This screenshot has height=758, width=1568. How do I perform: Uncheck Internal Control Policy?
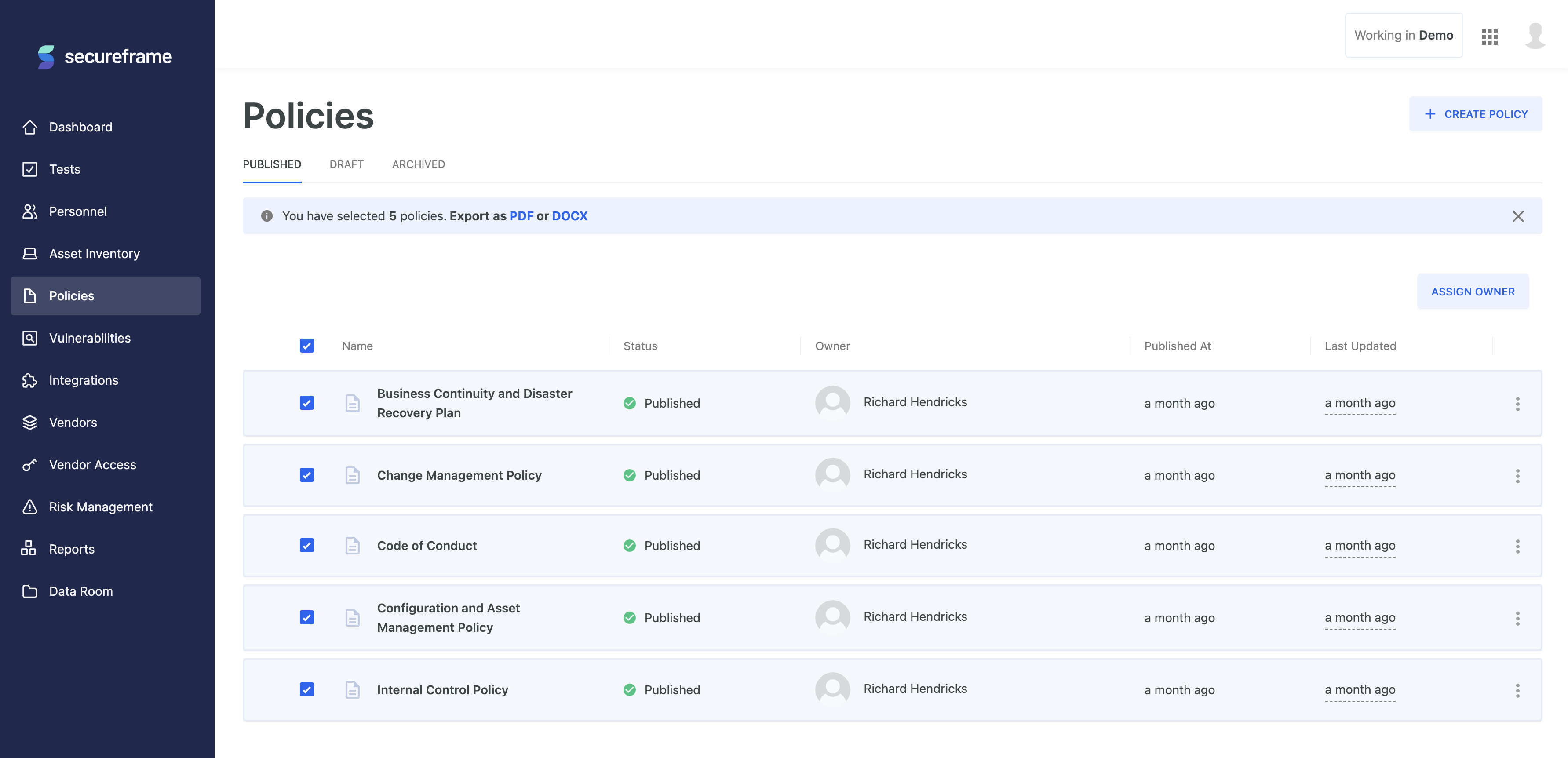tap(307, 690)
